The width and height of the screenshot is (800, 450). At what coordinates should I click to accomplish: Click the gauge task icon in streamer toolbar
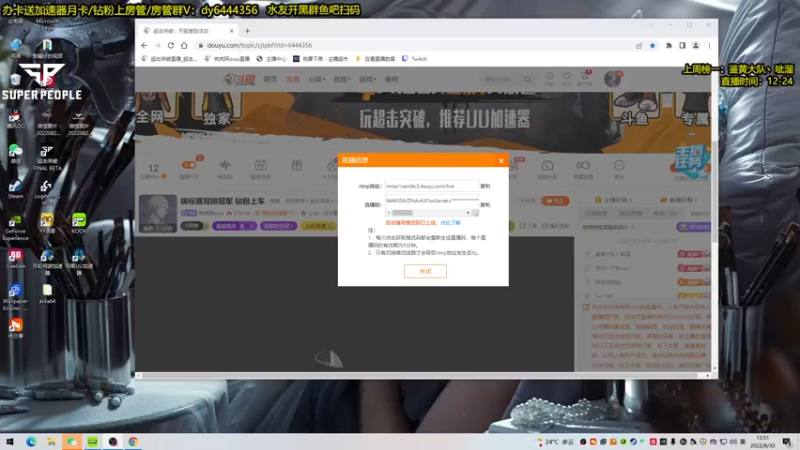click(547, 168)
